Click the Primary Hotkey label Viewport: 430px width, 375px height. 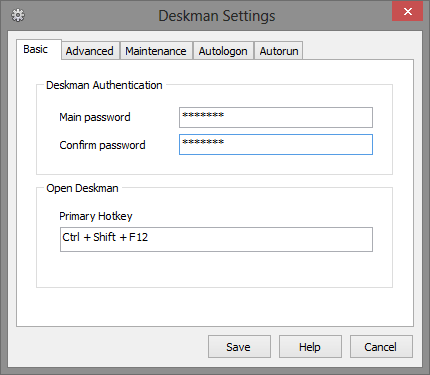96,216
